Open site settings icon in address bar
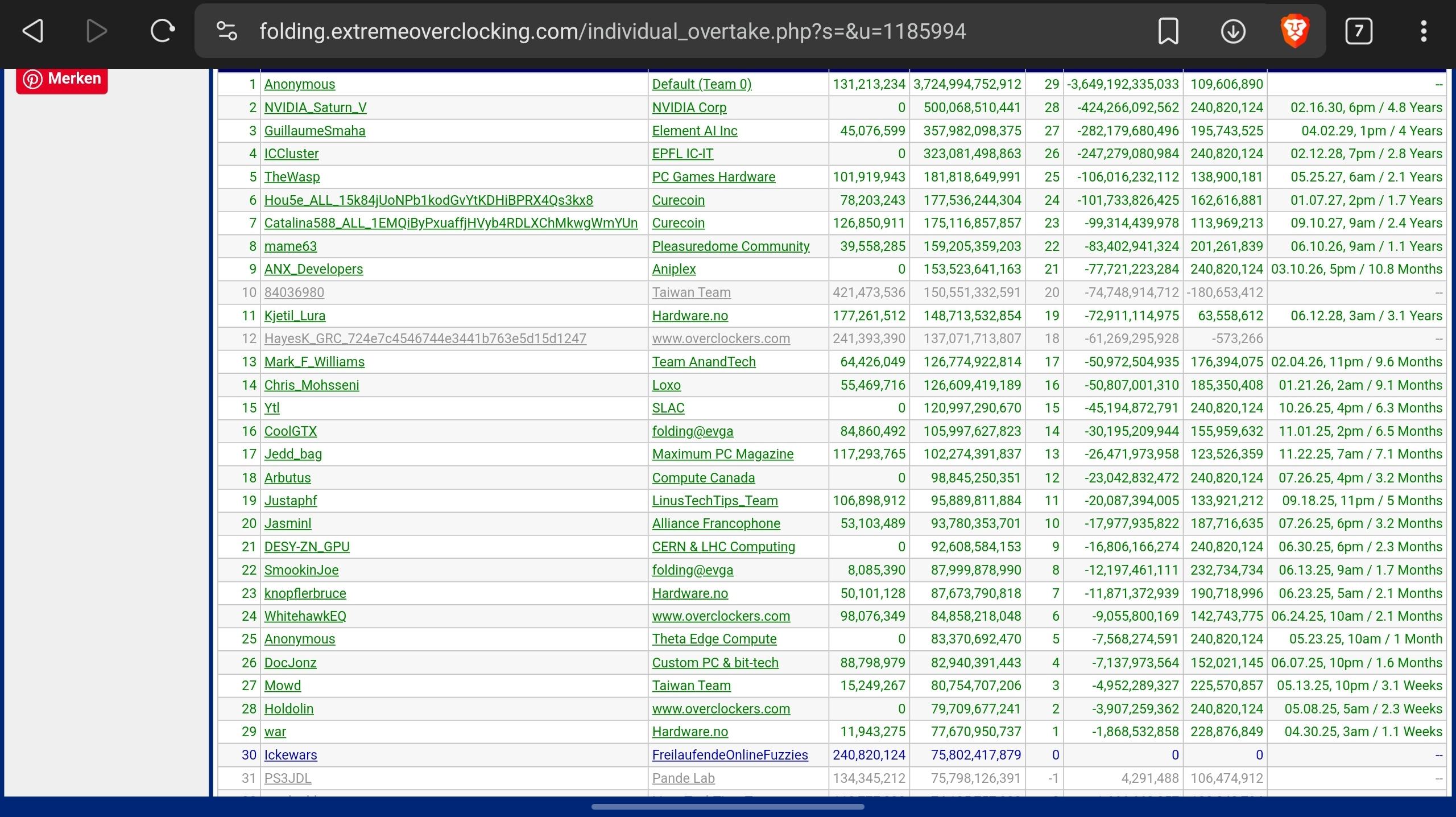 227,31
